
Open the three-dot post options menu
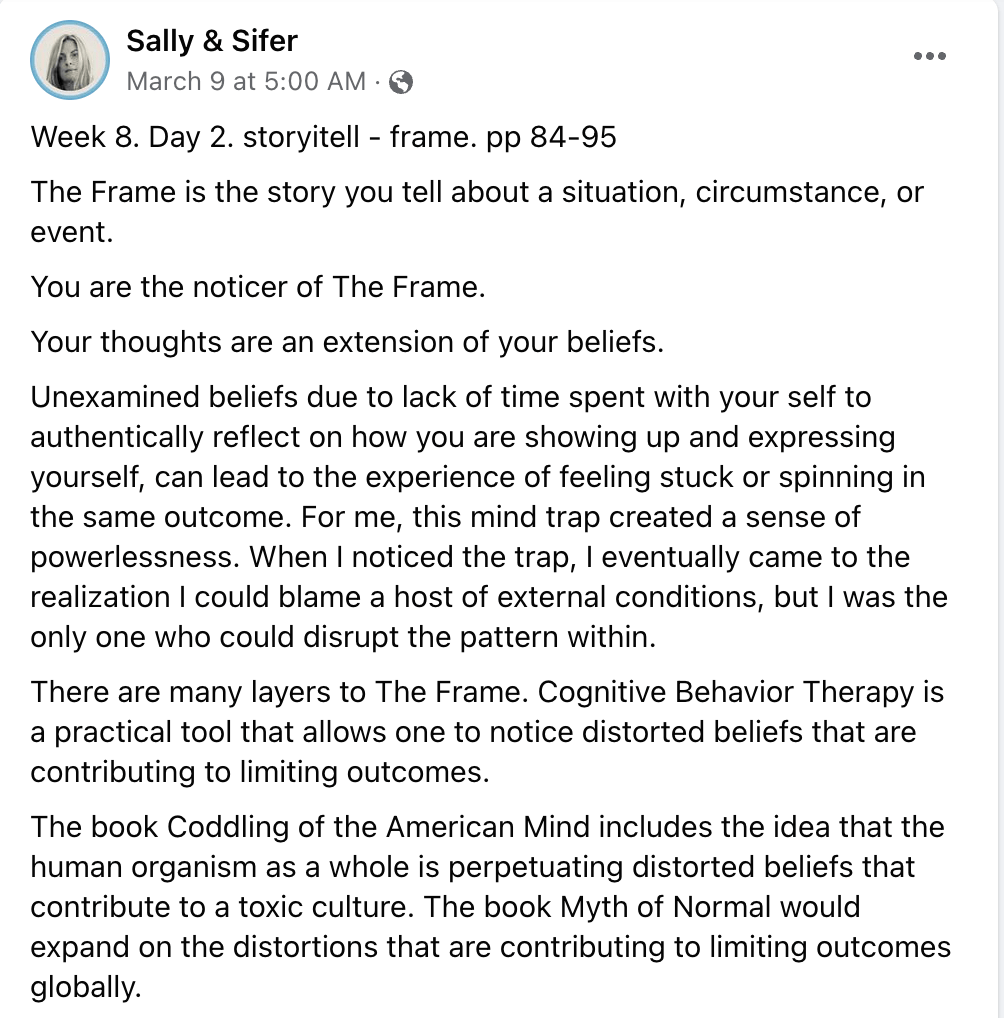pos(929,57)
